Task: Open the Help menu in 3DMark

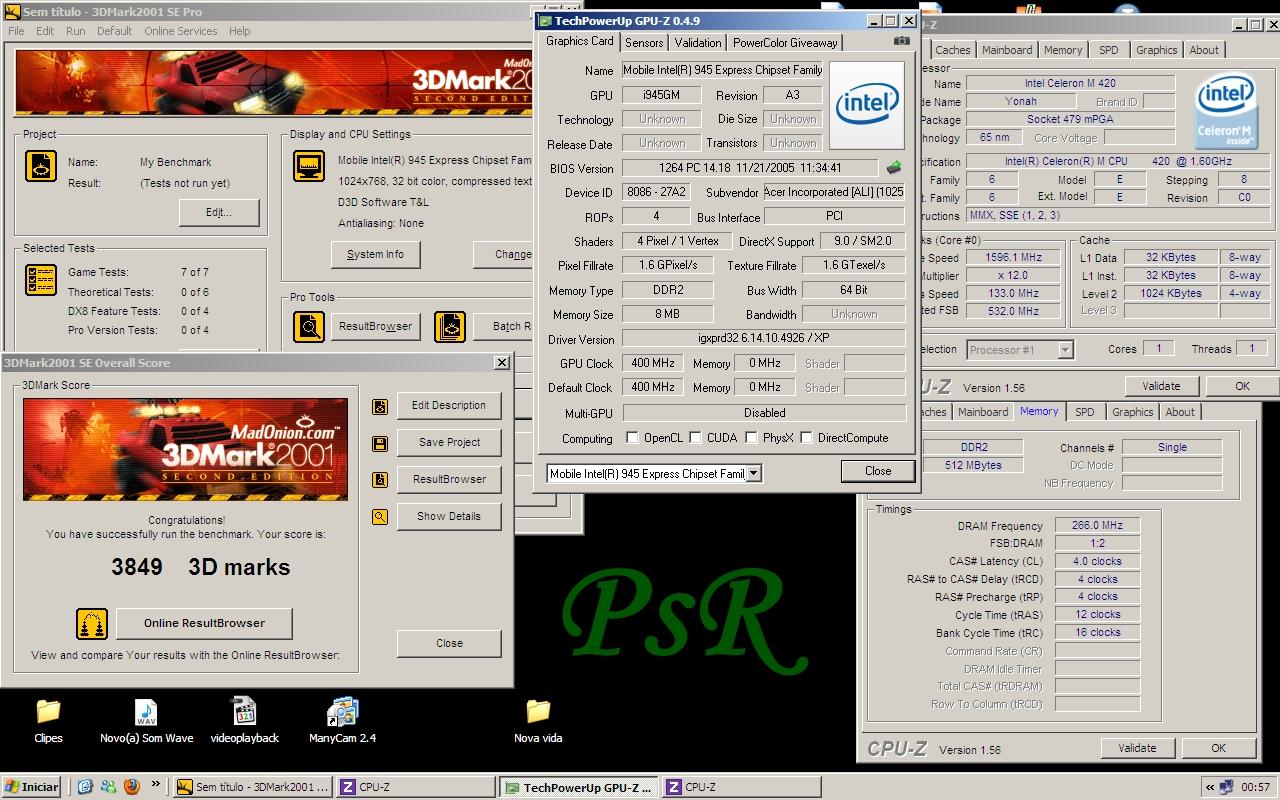Action: 239,31
